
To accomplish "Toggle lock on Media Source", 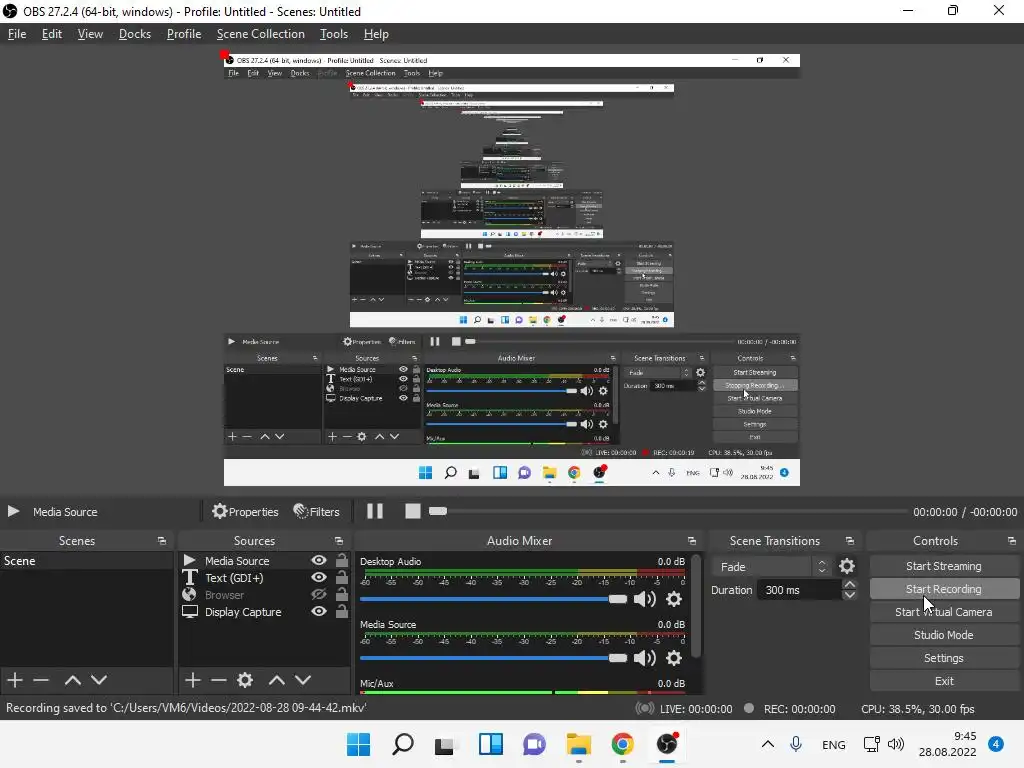I will [x=342, y=560].
